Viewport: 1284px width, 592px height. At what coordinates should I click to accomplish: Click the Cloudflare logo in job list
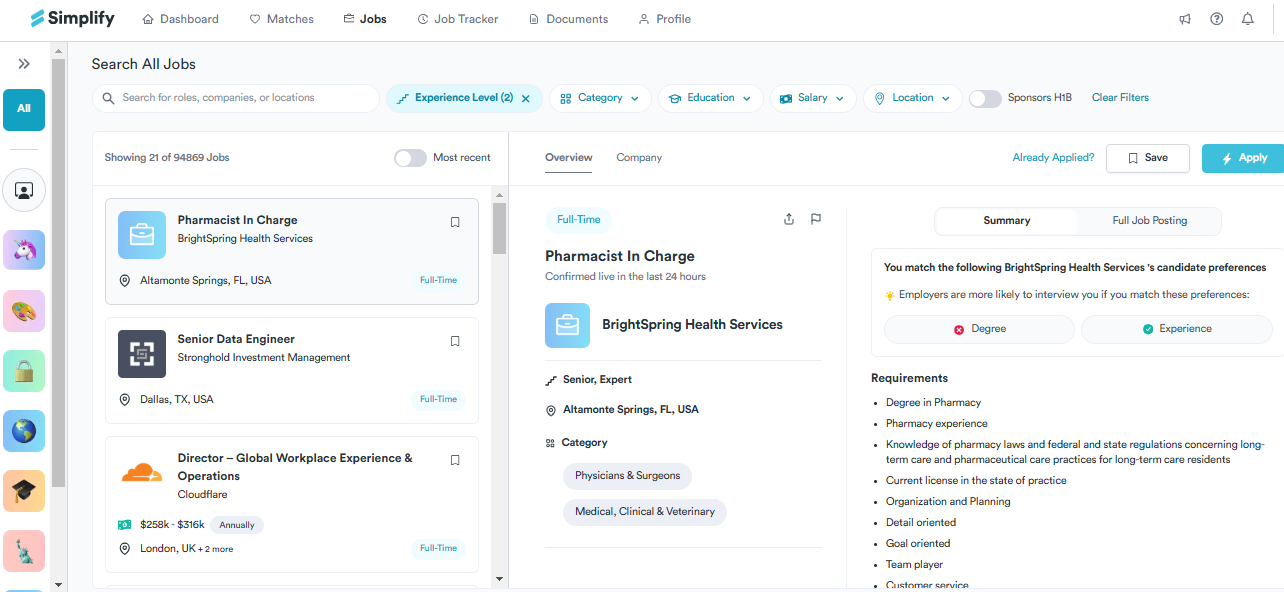tap(142, 472)
